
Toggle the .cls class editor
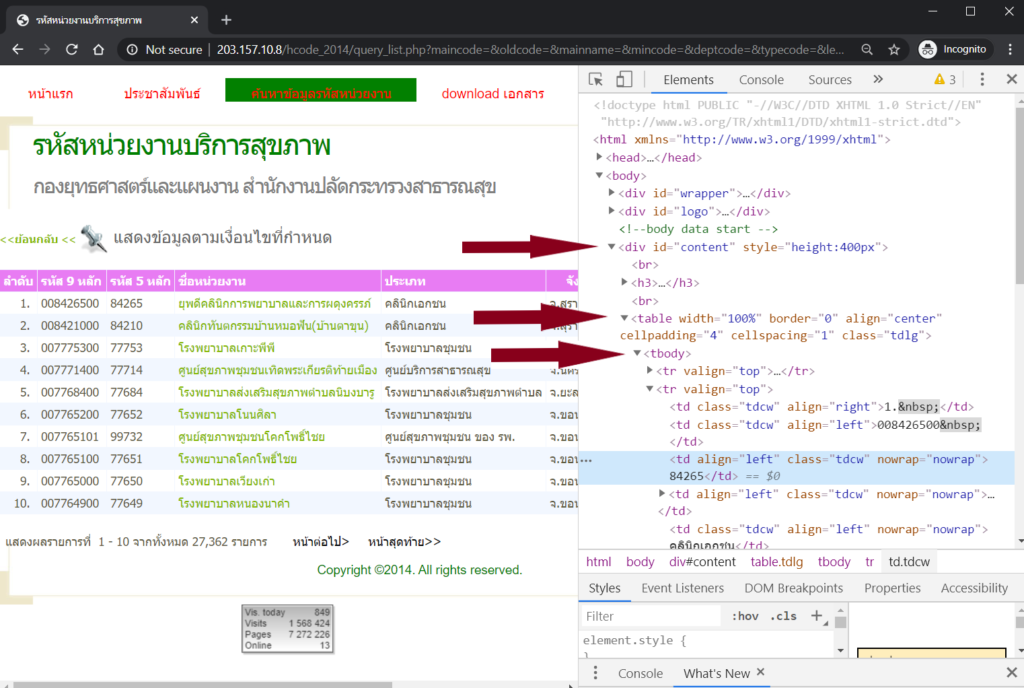(785, 616)
